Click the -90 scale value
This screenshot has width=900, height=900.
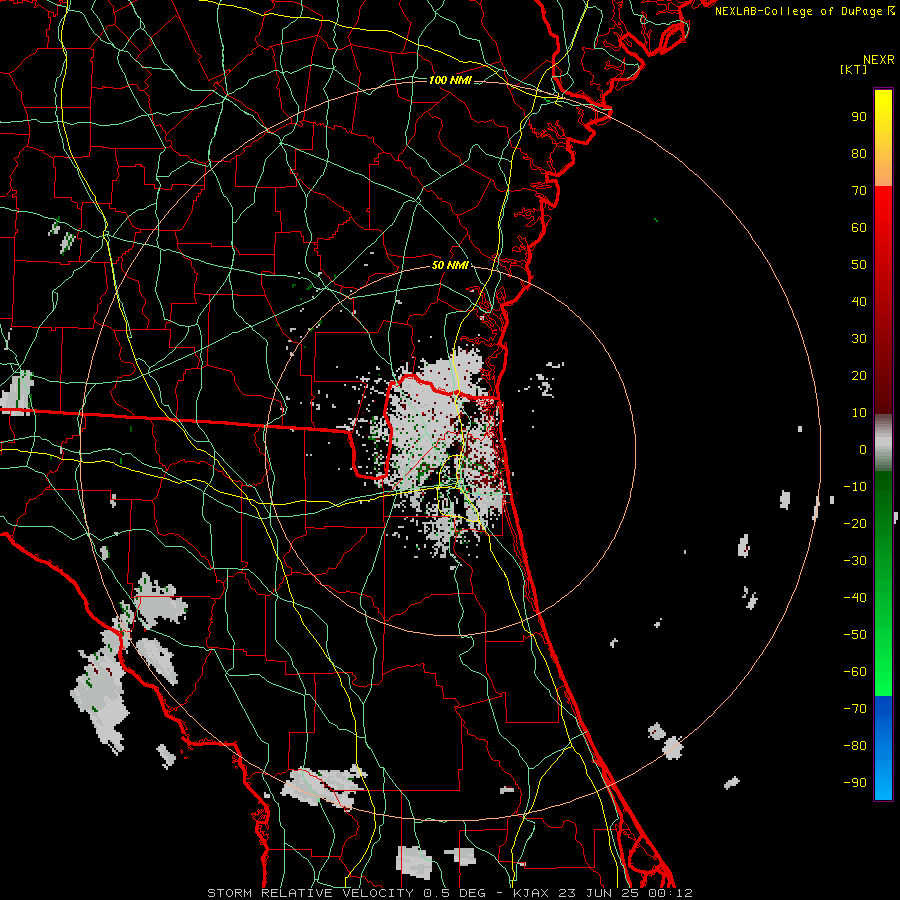point(855,783)
